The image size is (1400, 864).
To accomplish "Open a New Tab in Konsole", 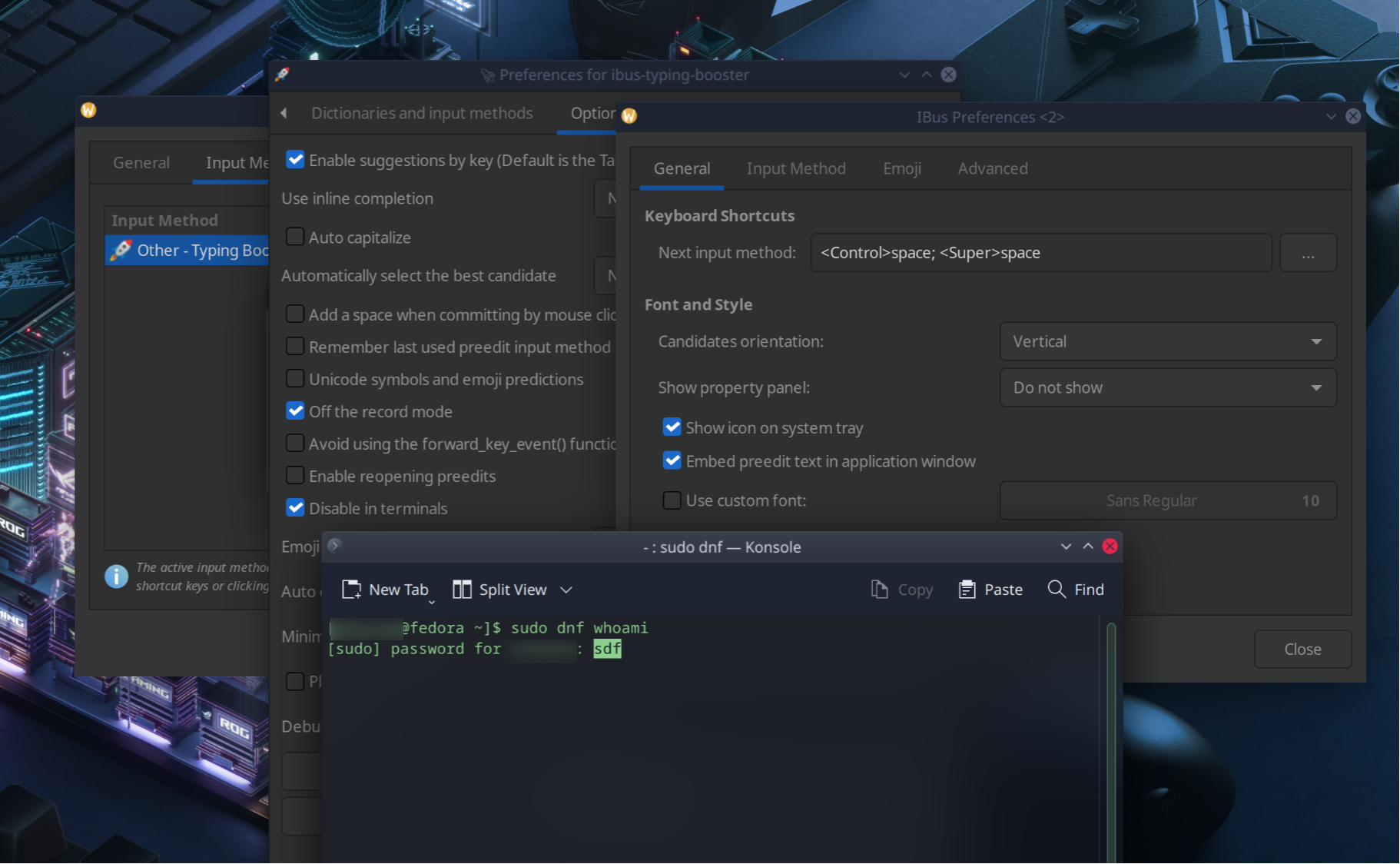I will (x=386, y=589).
